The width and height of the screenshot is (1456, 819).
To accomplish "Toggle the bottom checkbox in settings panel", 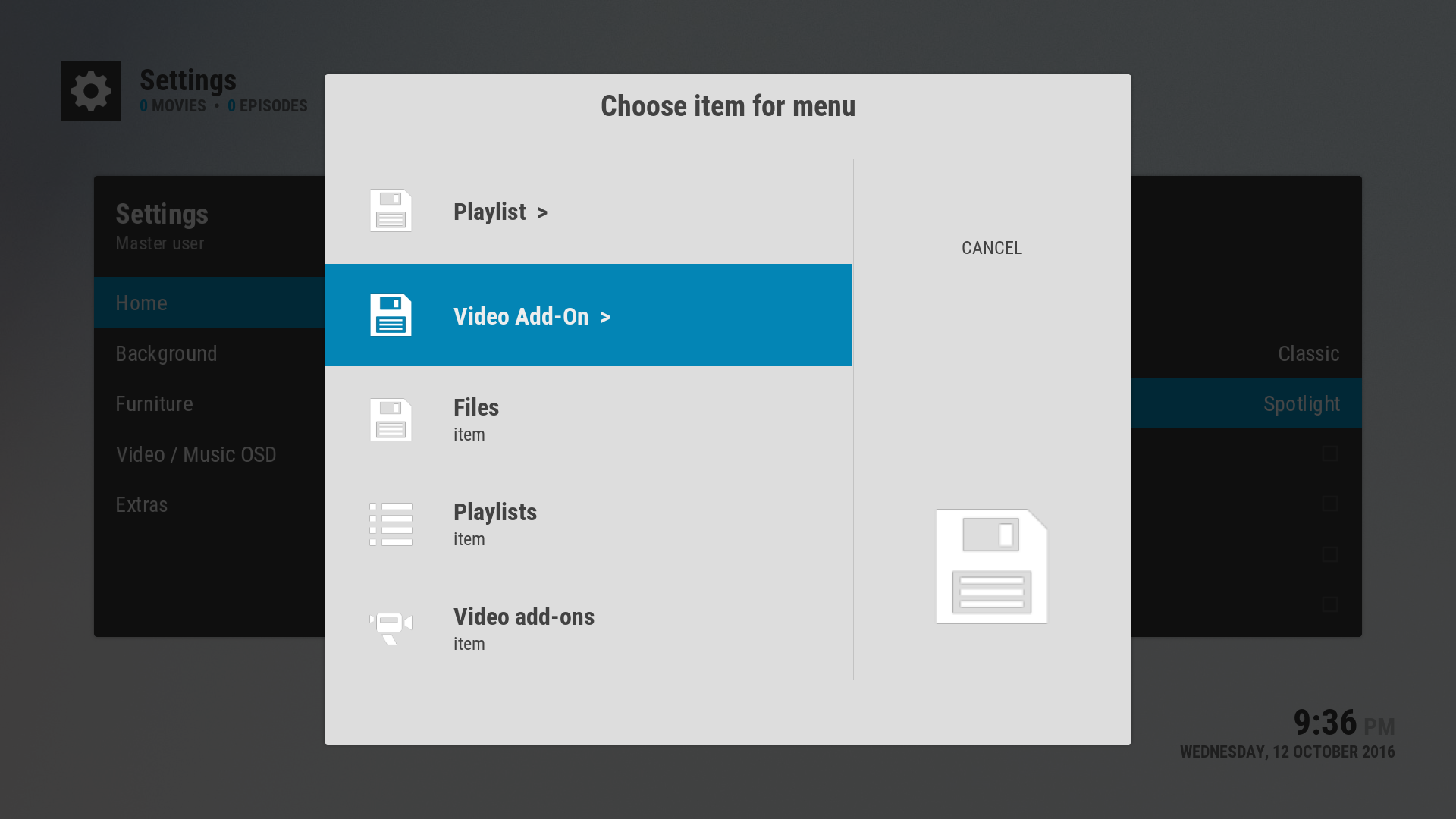I will 1329,604.
